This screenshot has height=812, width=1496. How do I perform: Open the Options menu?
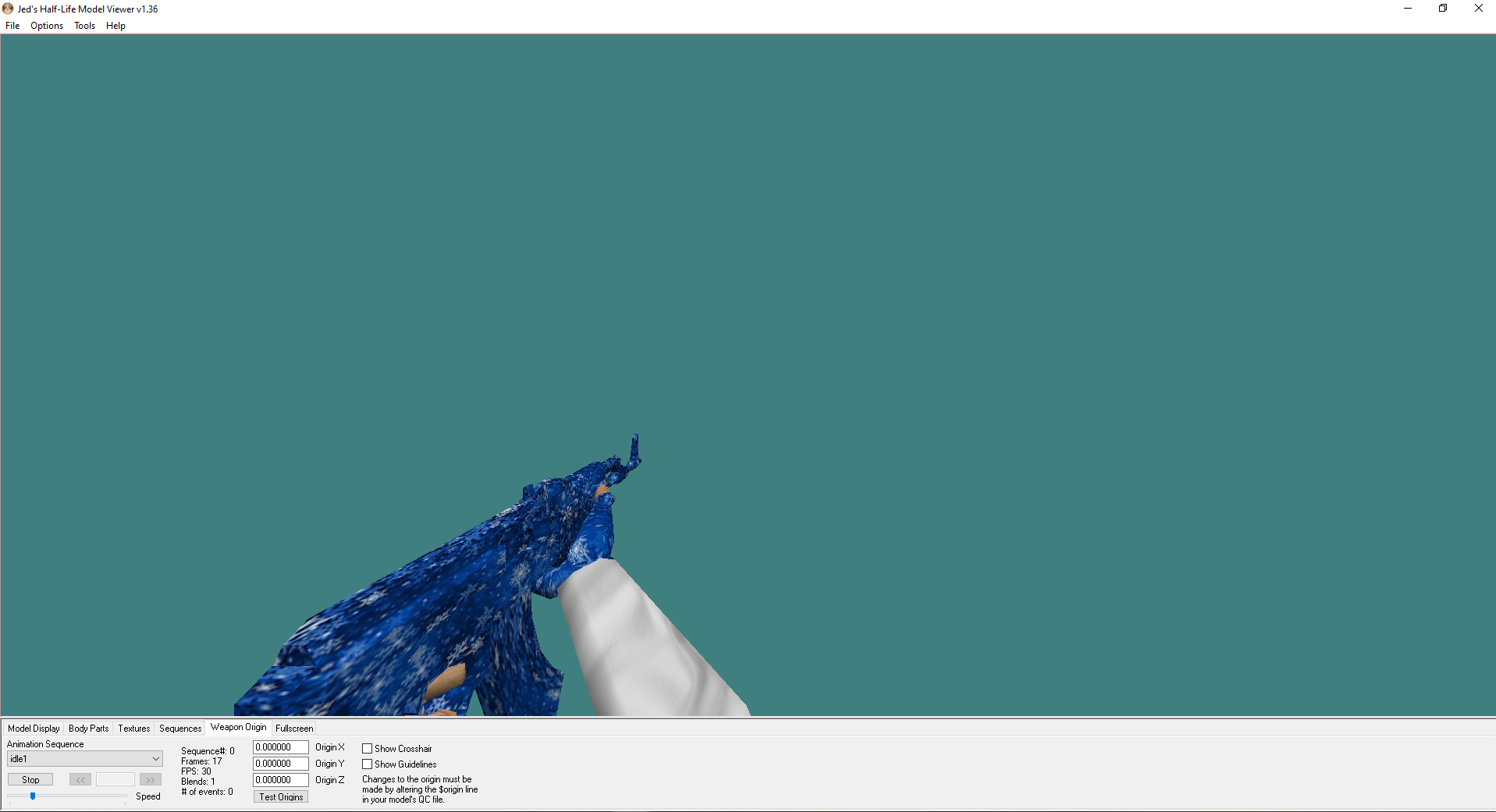(47, 26)
